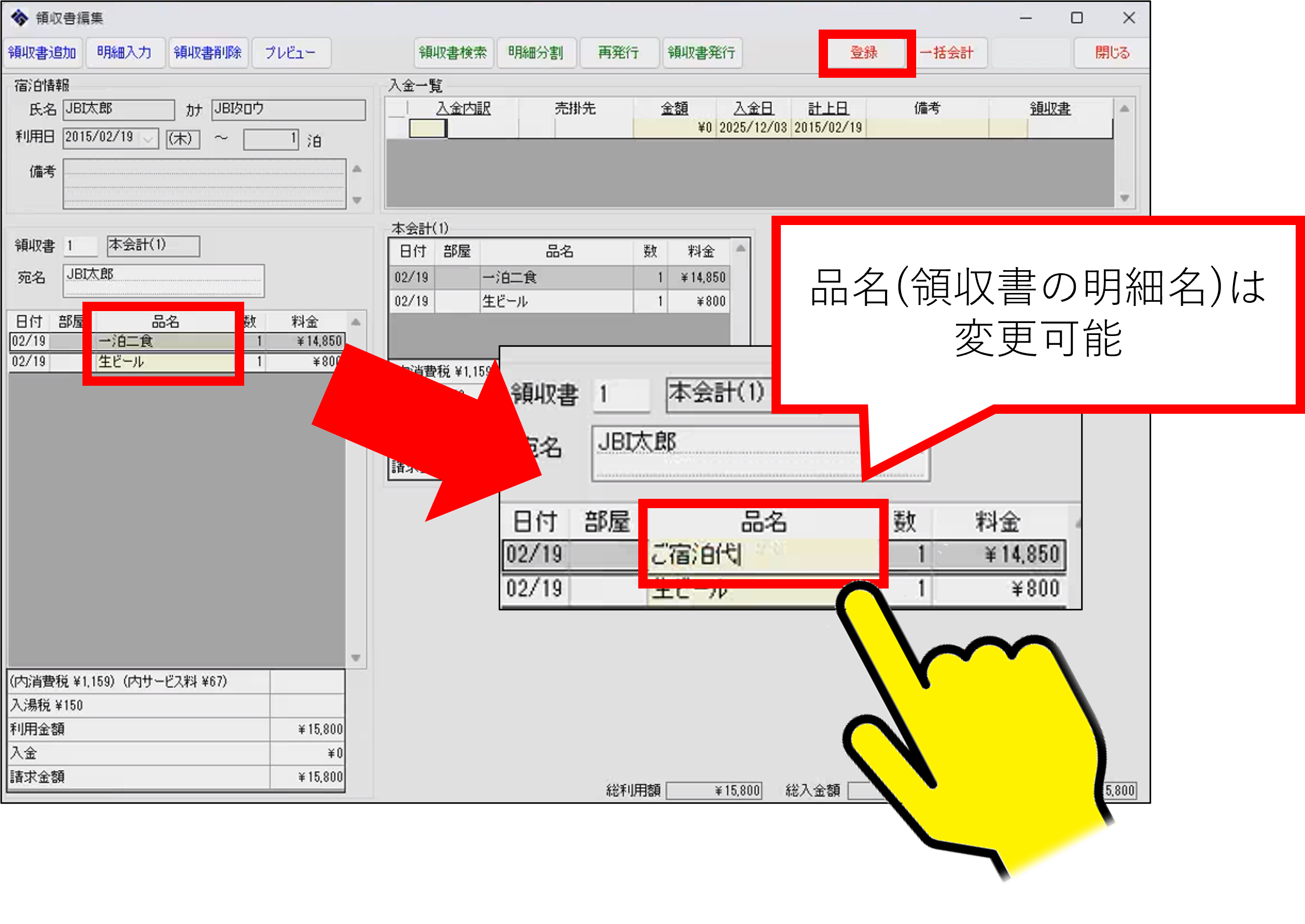
Task: Click 領収書検索 search button
Action: [453, 53]
